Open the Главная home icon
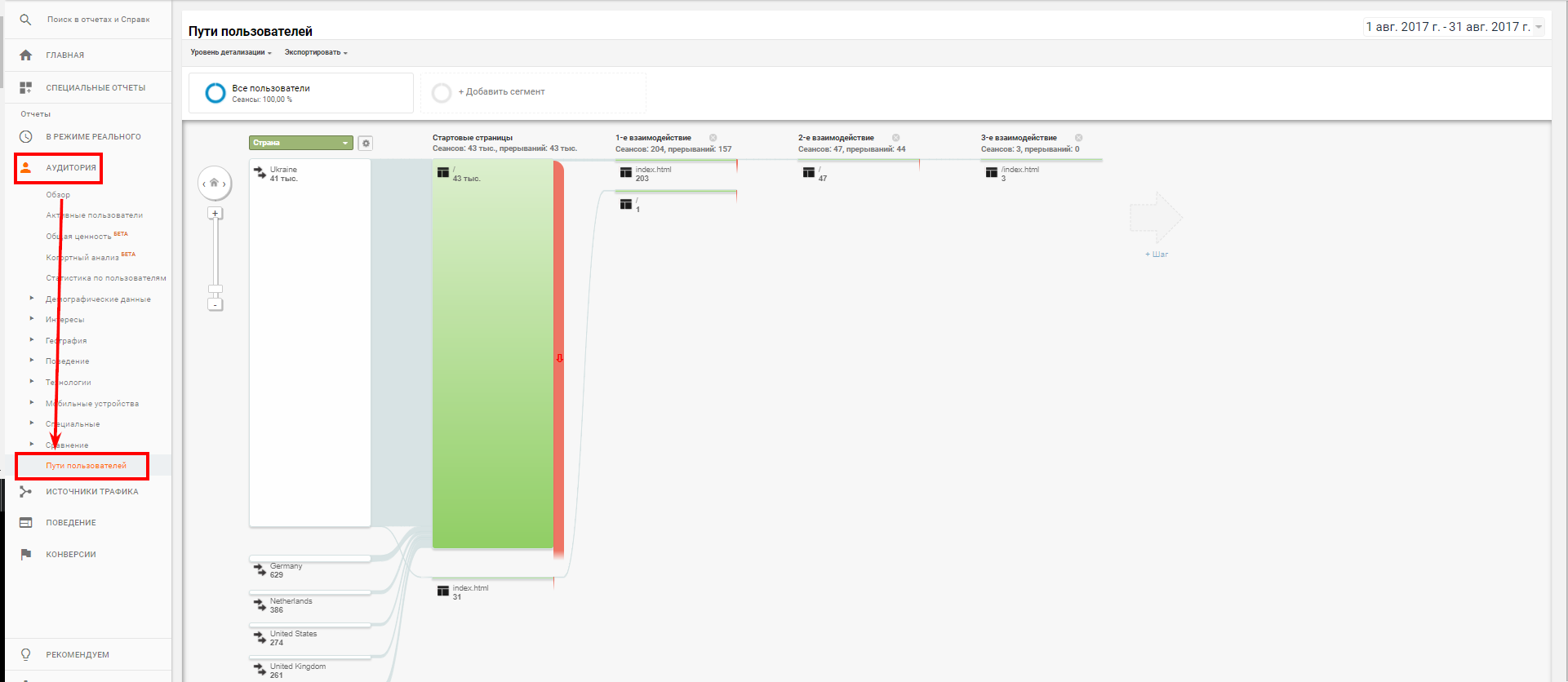The height and width of the screenshot is (682, 1568). pos(26,55)
